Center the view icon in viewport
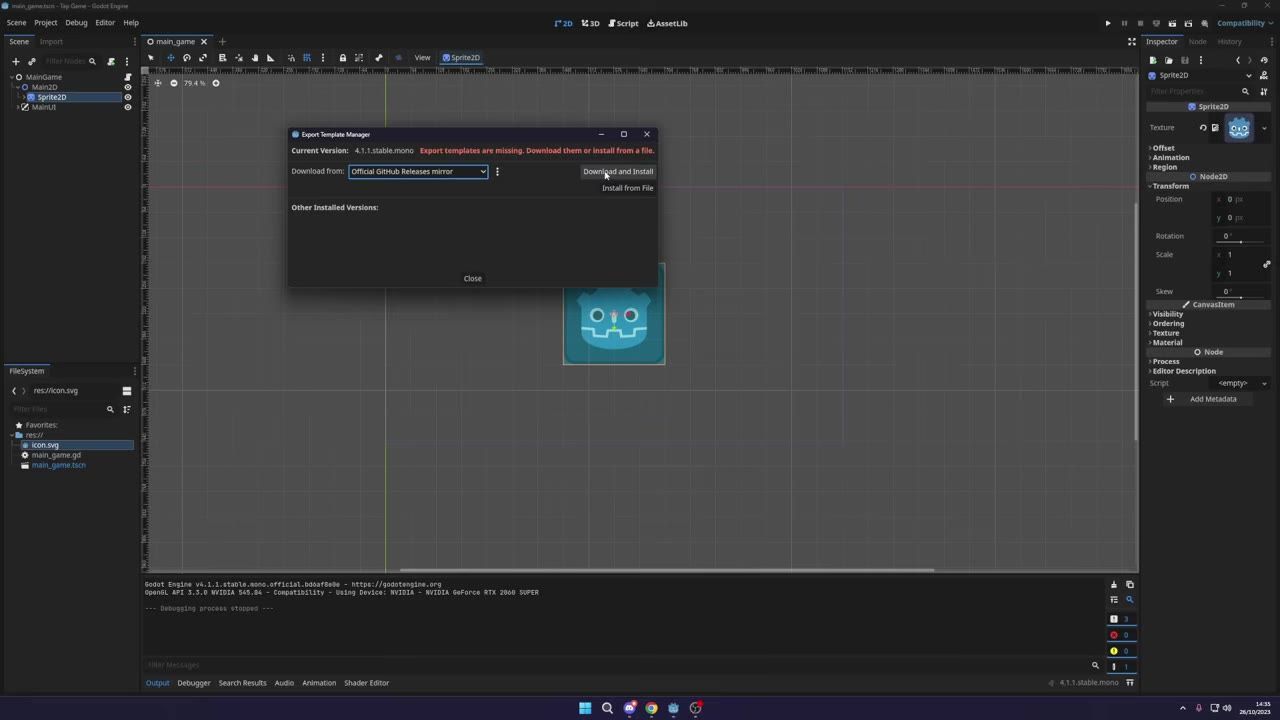The image size is (1280, 720). point(157,83)
